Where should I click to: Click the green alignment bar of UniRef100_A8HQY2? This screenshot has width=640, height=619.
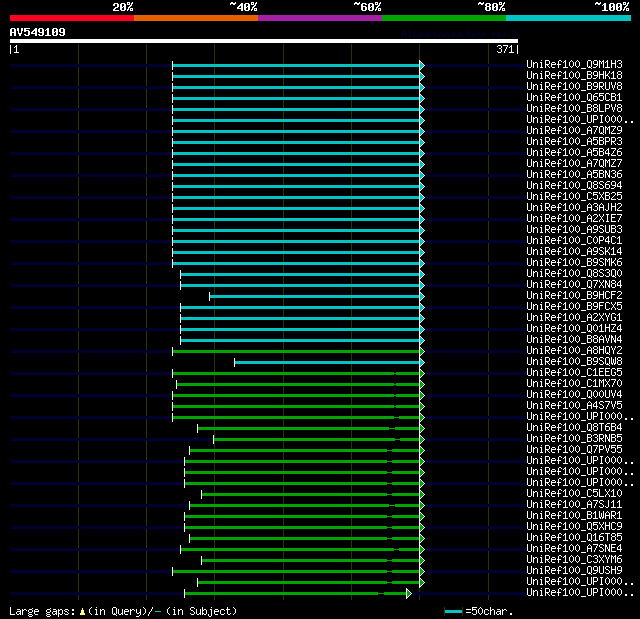pyautogui.click(x=296, y=352)
